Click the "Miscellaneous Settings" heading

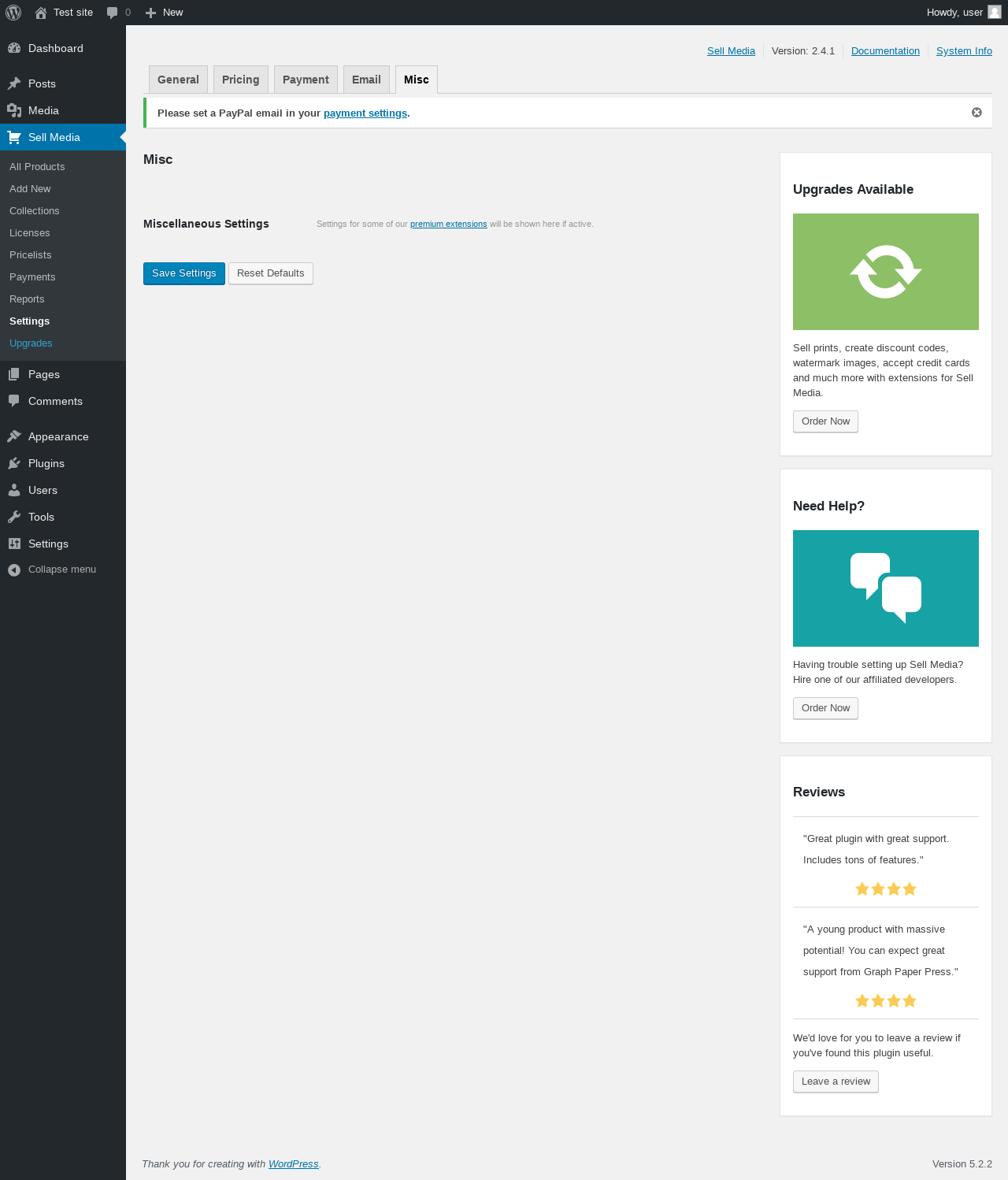tap(206, 224)
